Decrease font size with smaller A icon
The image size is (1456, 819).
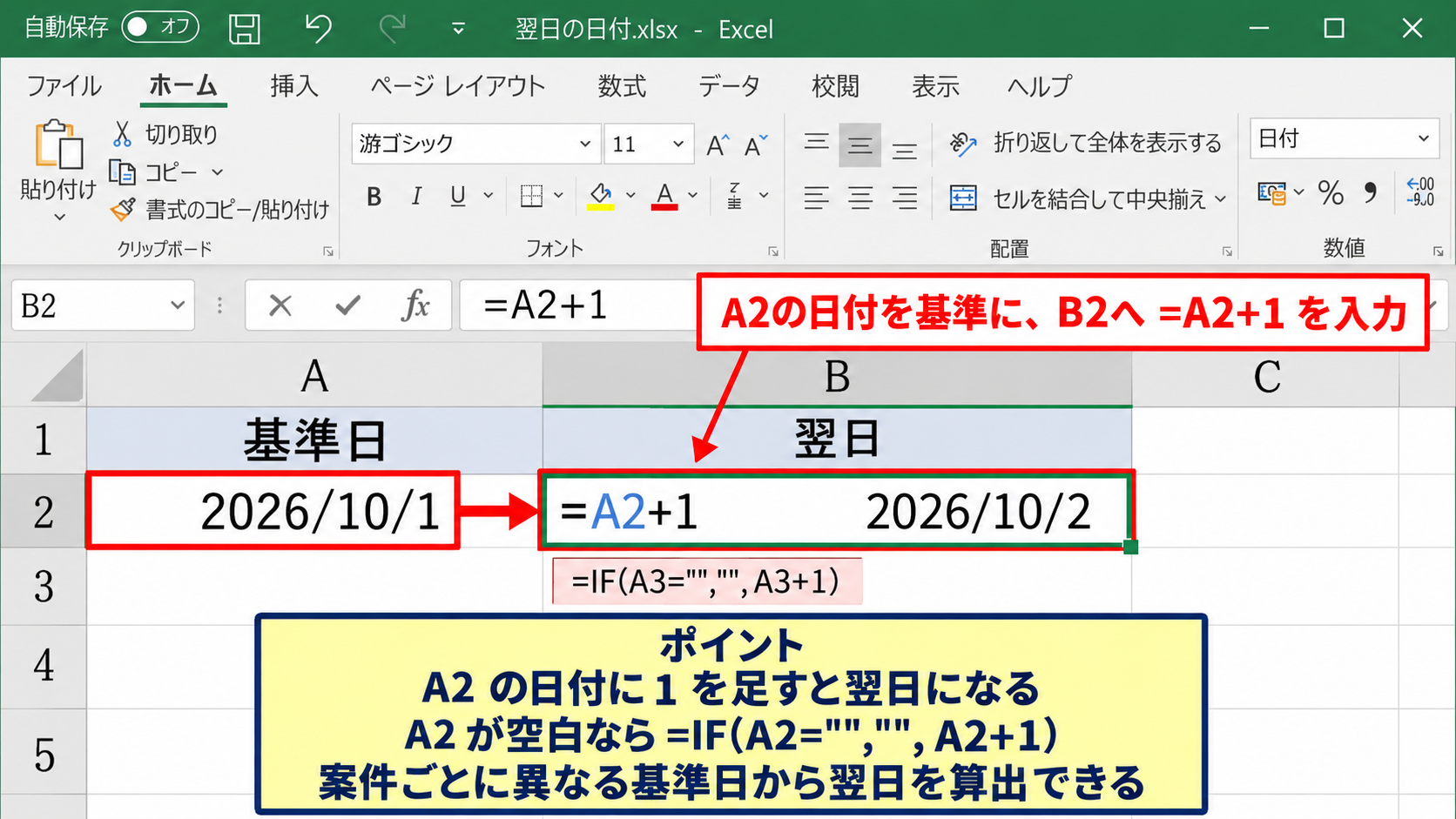pos(756,144)
